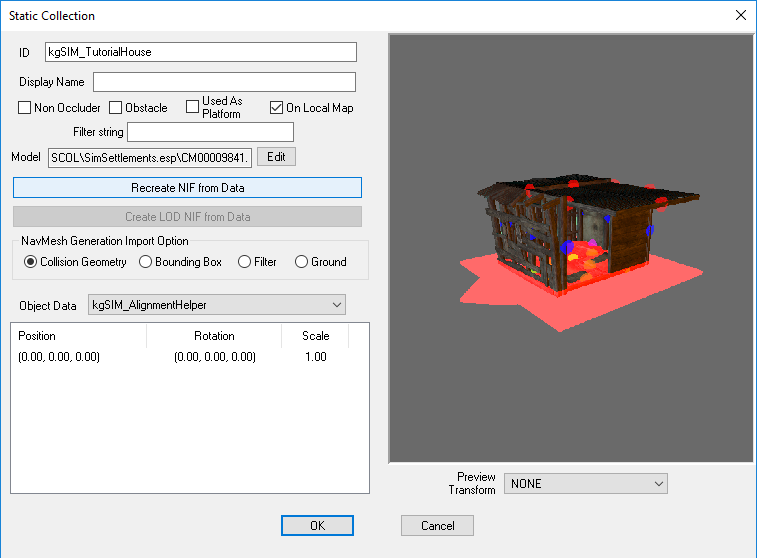Click the Edit model button
The image size is (757, 558).
(276, 157)
